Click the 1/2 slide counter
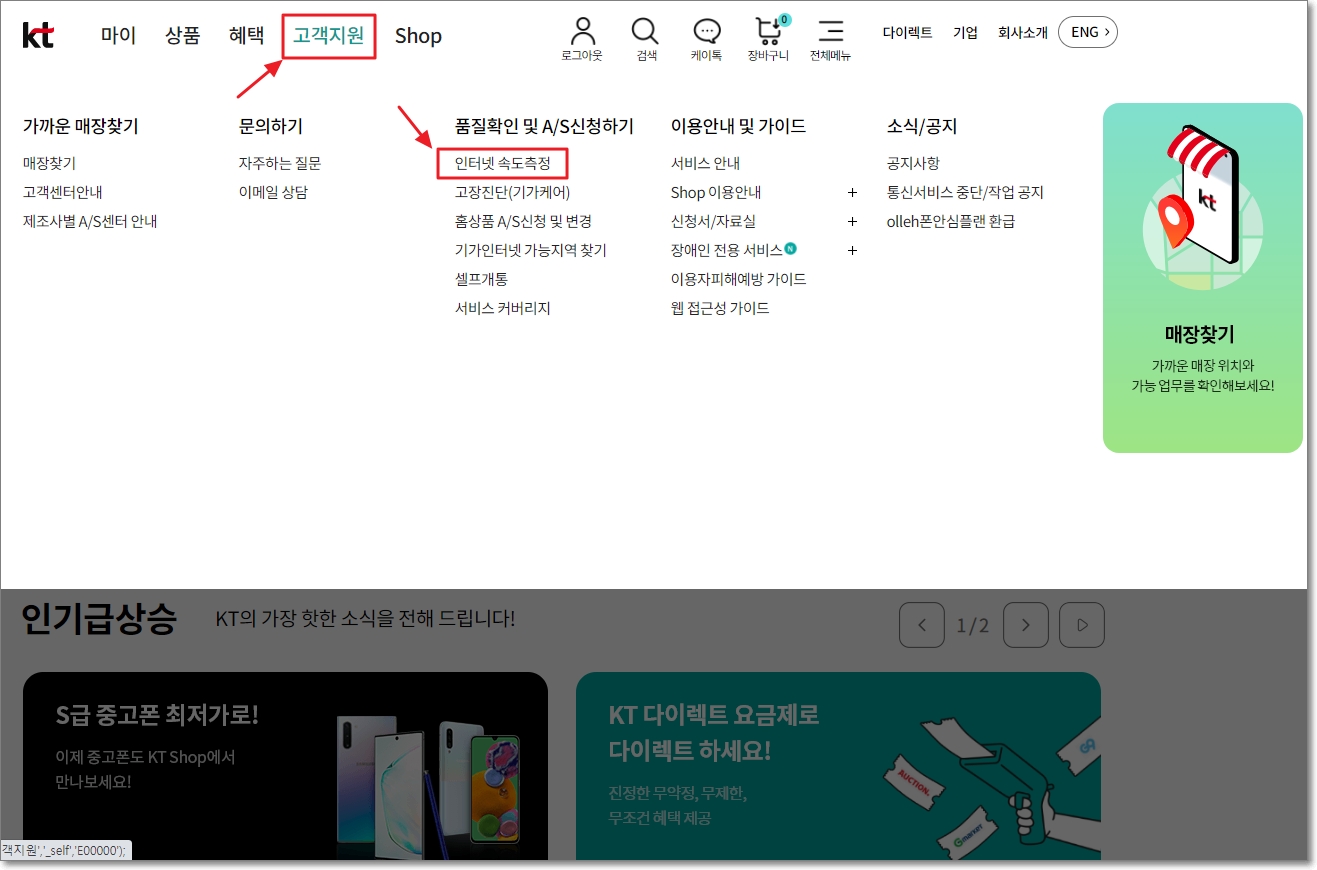The image size is (1317, 870). (973, 626)
